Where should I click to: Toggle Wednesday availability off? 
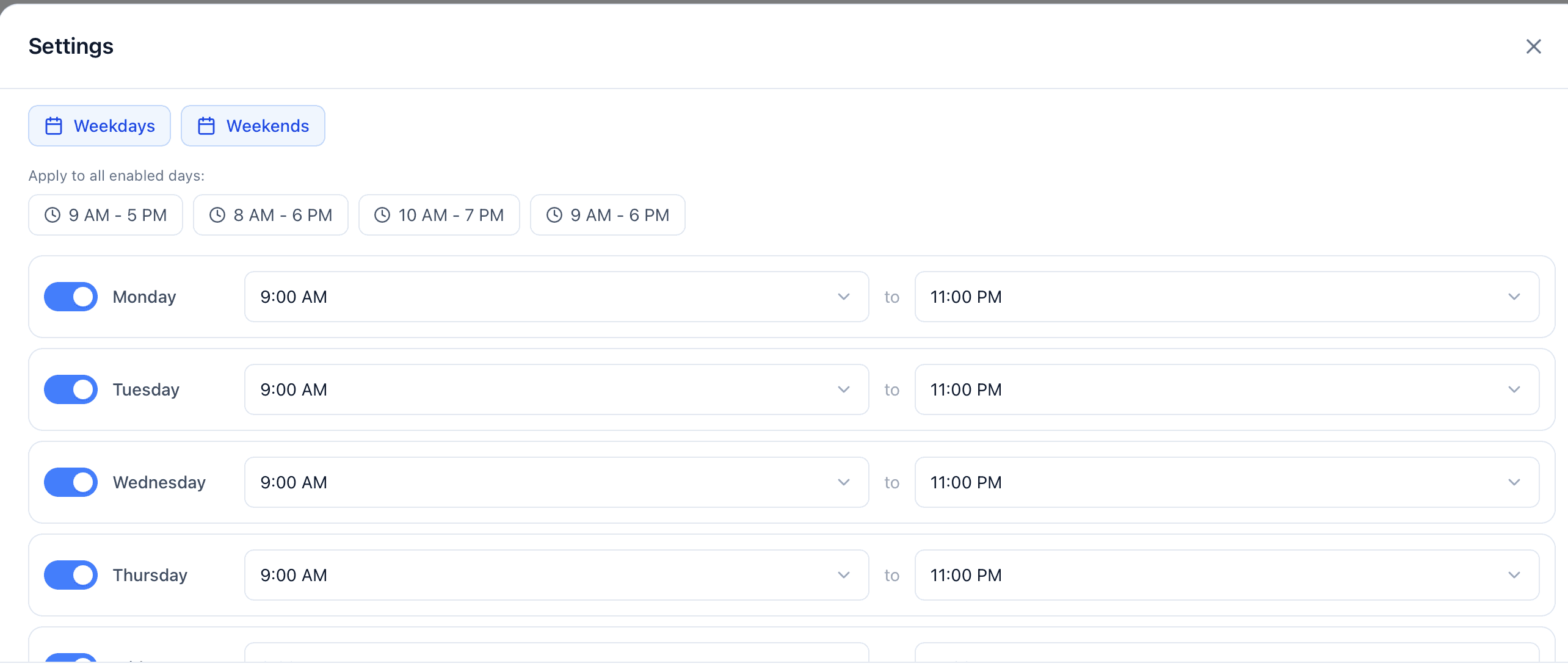tap(71, 482)
